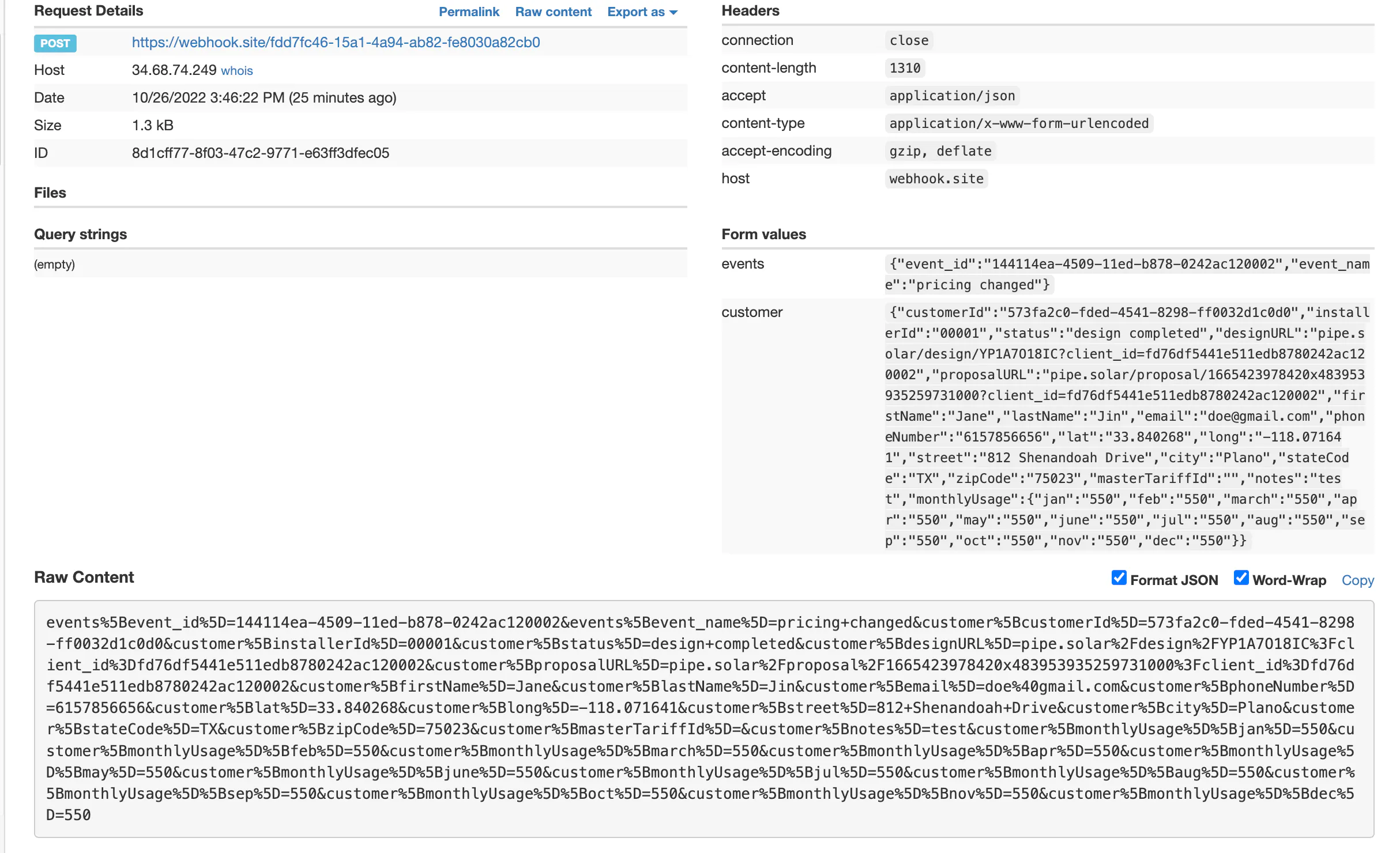The height and width of the screenshot is (853, 1400).
Task: Click the date value 10/26/2022 3:46:22 PM
Action: pos(264,97)
